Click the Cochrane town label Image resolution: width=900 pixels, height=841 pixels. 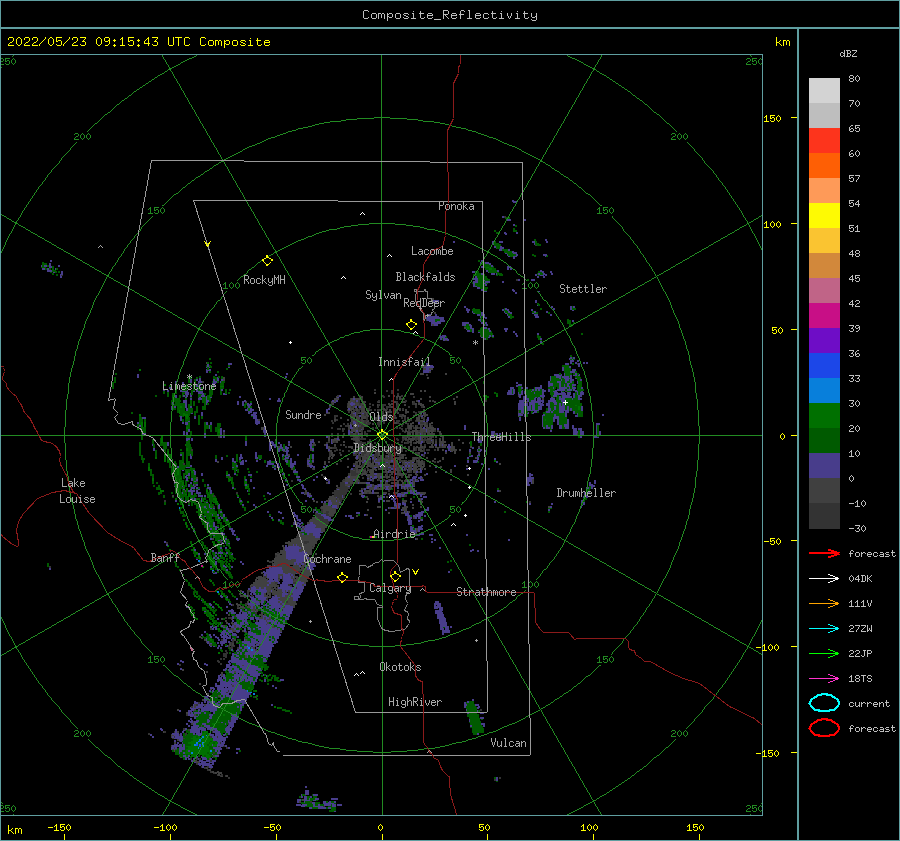coord(327,559)
